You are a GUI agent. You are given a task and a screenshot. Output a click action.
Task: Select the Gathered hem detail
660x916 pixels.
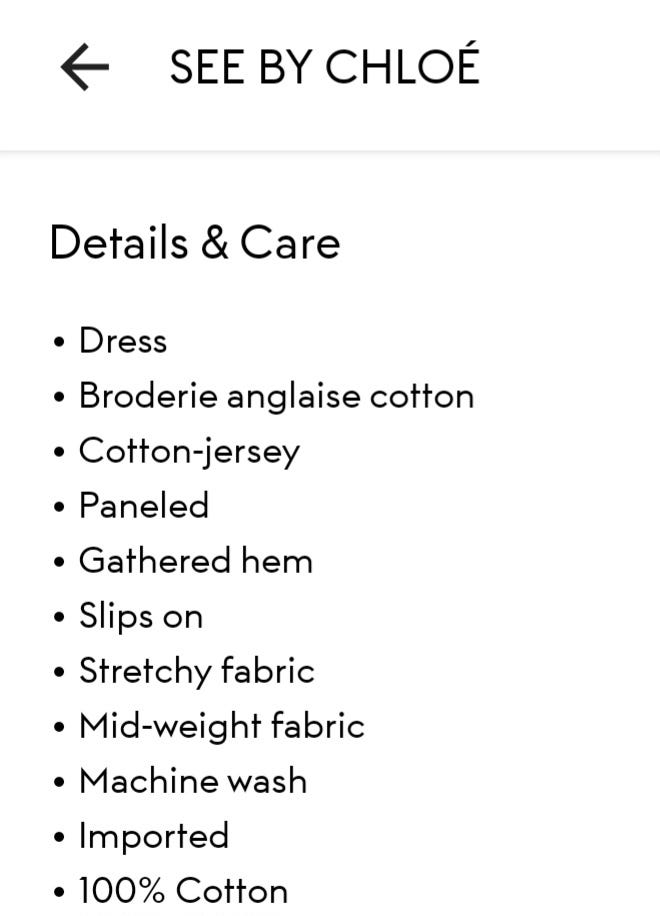(196, 561)
